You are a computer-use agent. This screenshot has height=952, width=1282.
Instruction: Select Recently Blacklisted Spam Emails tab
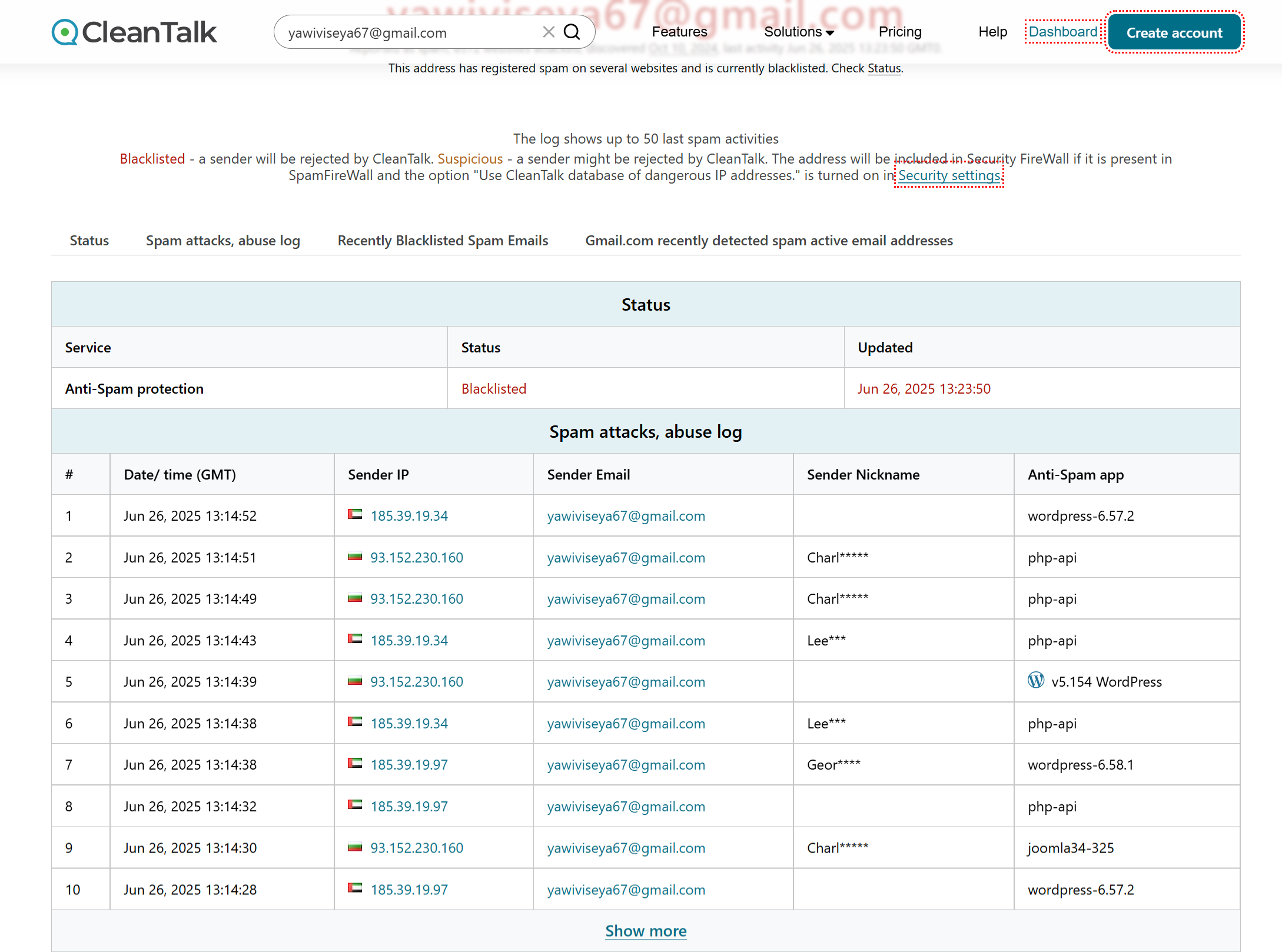click(443, 241)
